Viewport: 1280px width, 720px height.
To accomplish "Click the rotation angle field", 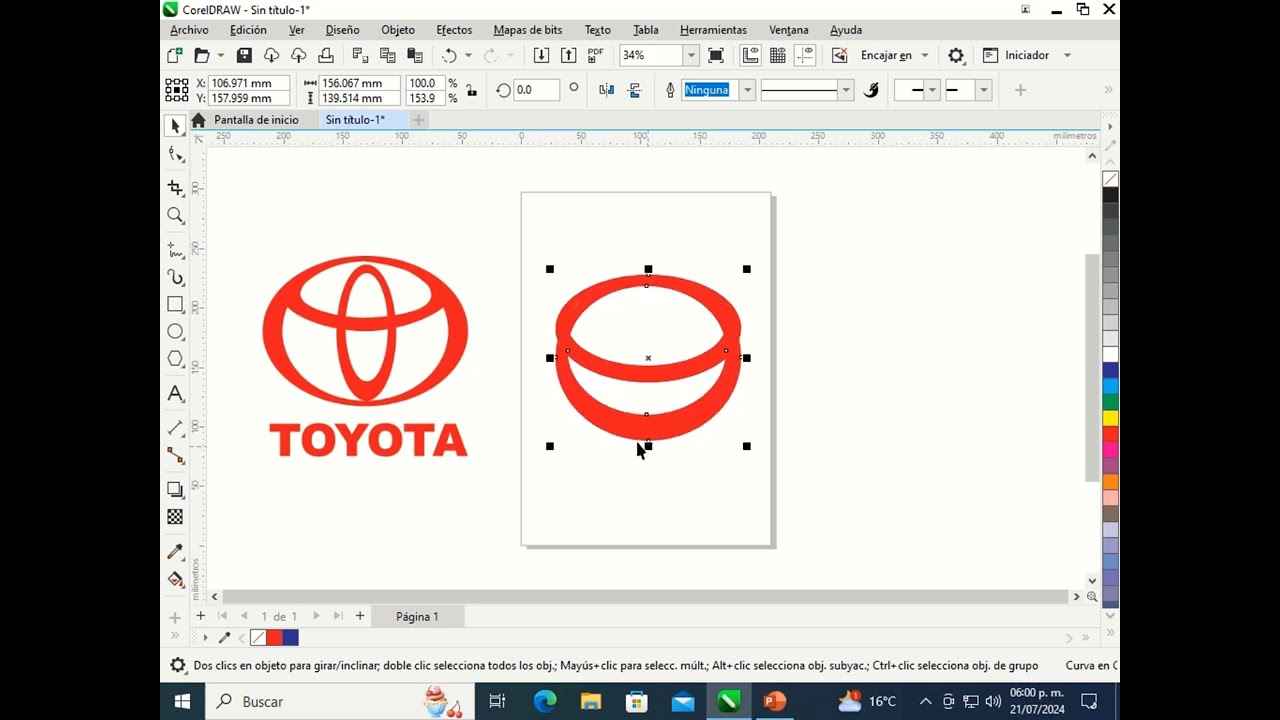I will [x=537, y=90].
